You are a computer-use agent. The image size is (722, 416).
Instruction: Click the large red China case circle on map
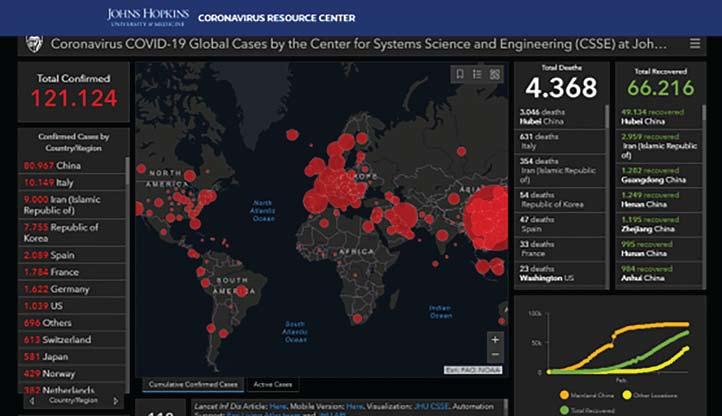[488, 217]
